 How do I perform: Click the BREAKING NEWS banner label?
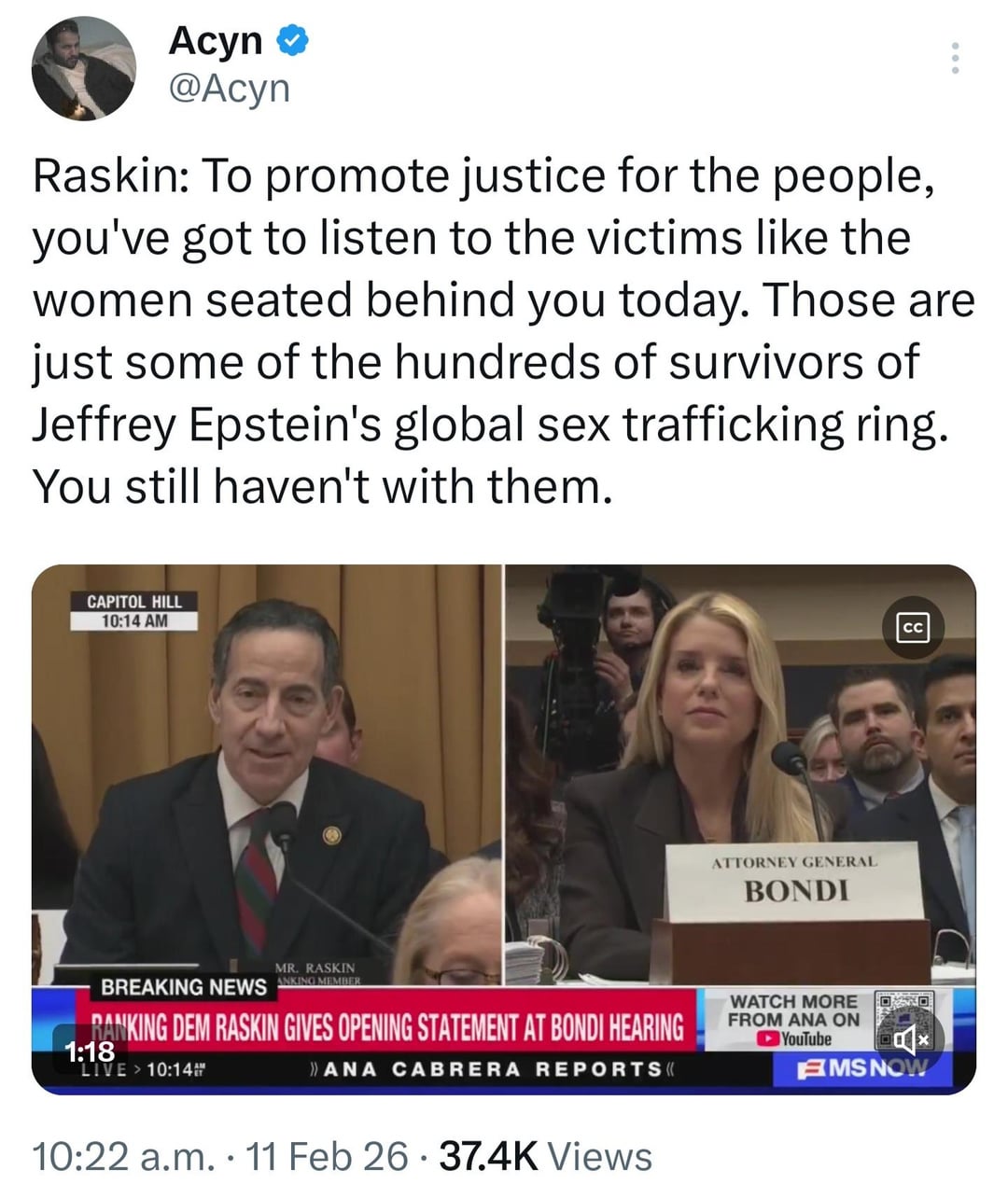tap(183, 986)
